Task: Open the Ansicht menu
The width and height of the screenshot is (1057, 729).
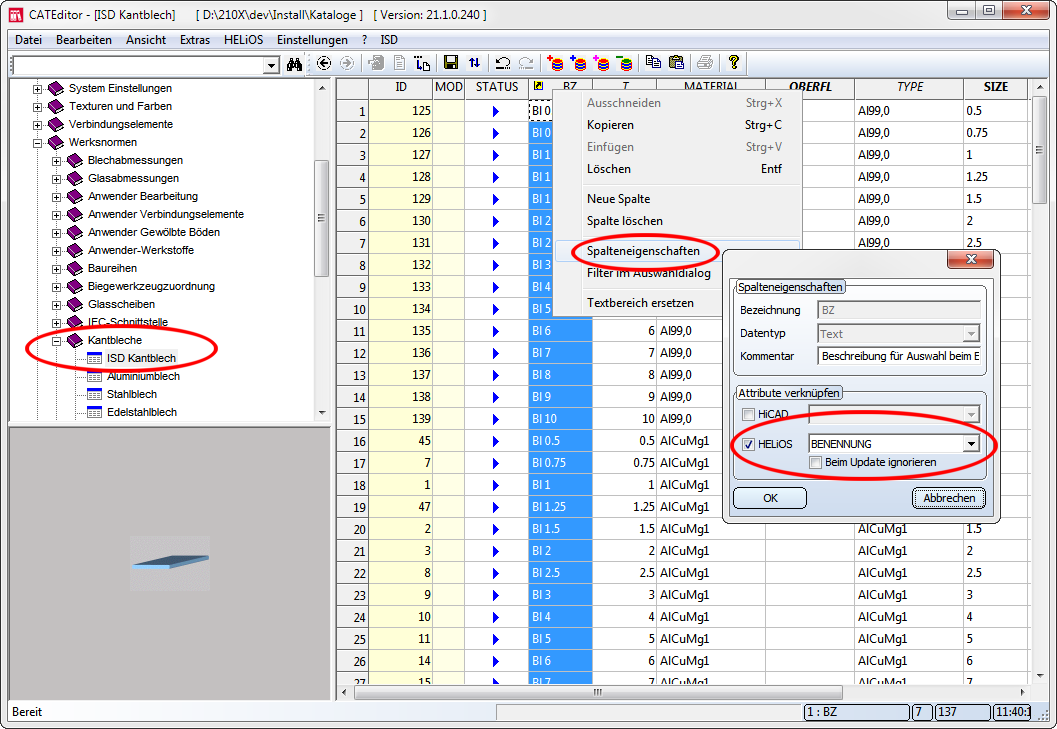Action: [x=146, y=40]
